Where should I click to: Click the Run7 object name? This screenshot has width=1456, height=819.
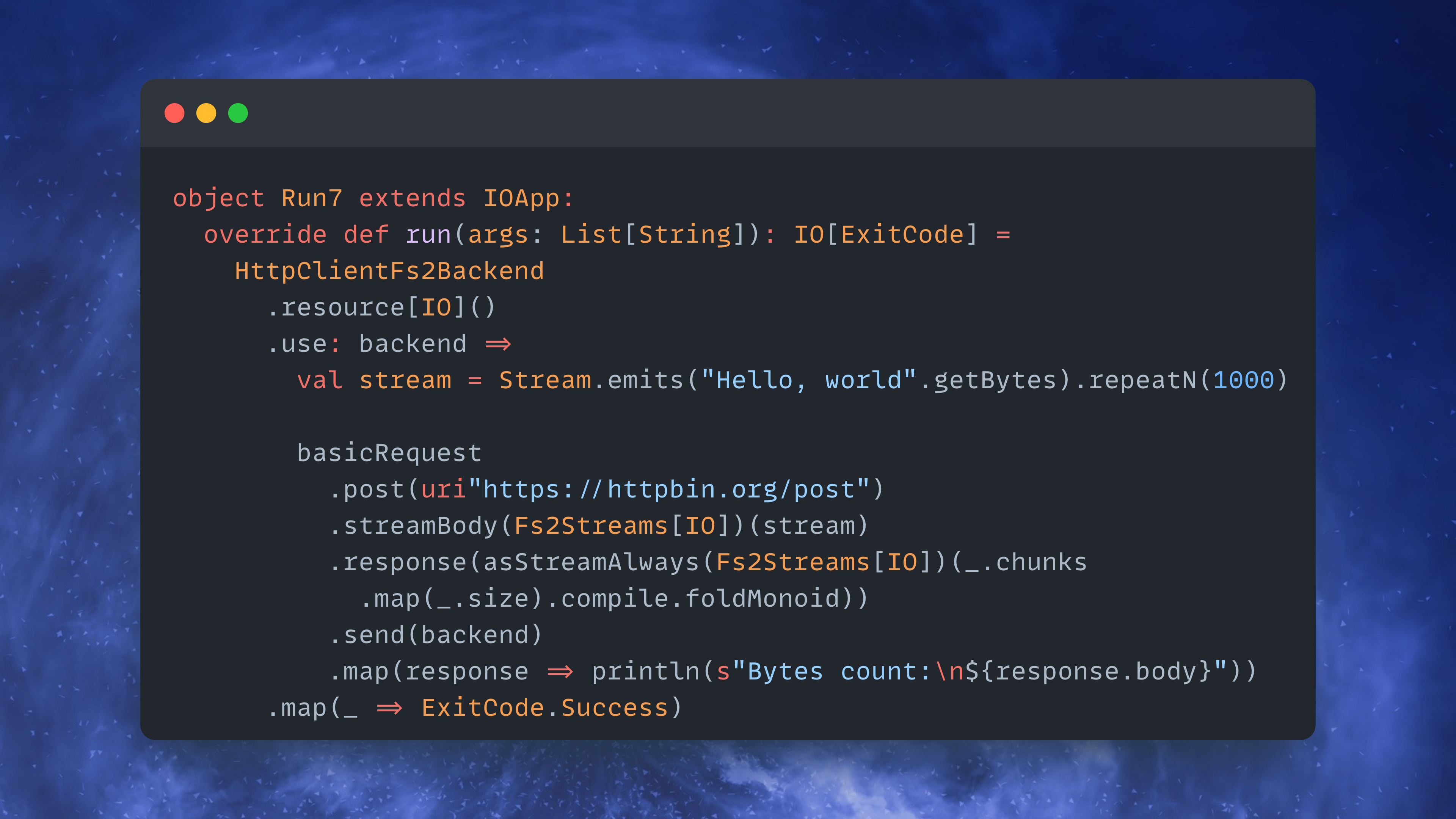click(312, 198)
